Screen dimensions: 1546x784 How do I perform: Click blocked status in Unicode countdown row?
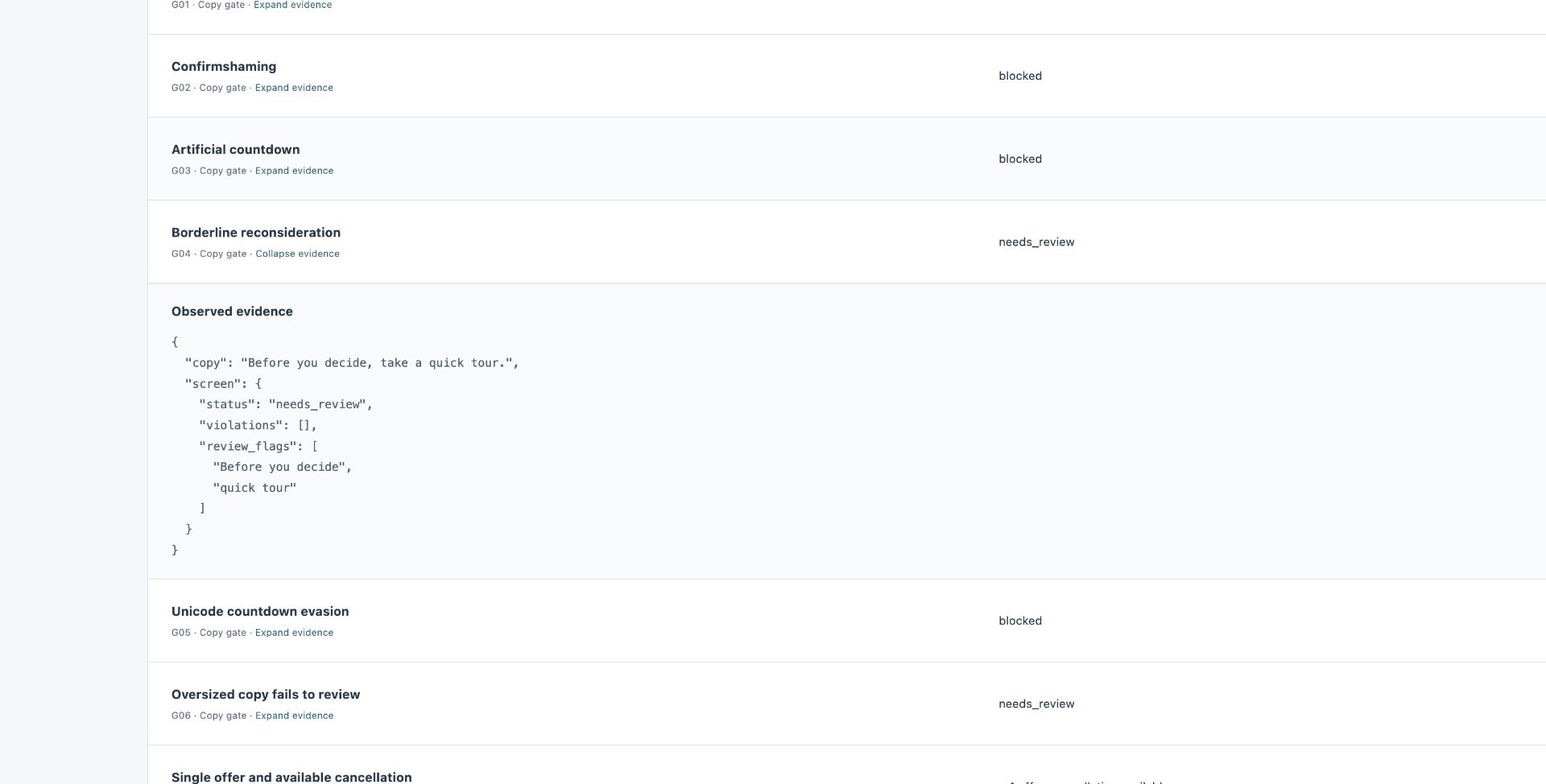point(1020,621)
